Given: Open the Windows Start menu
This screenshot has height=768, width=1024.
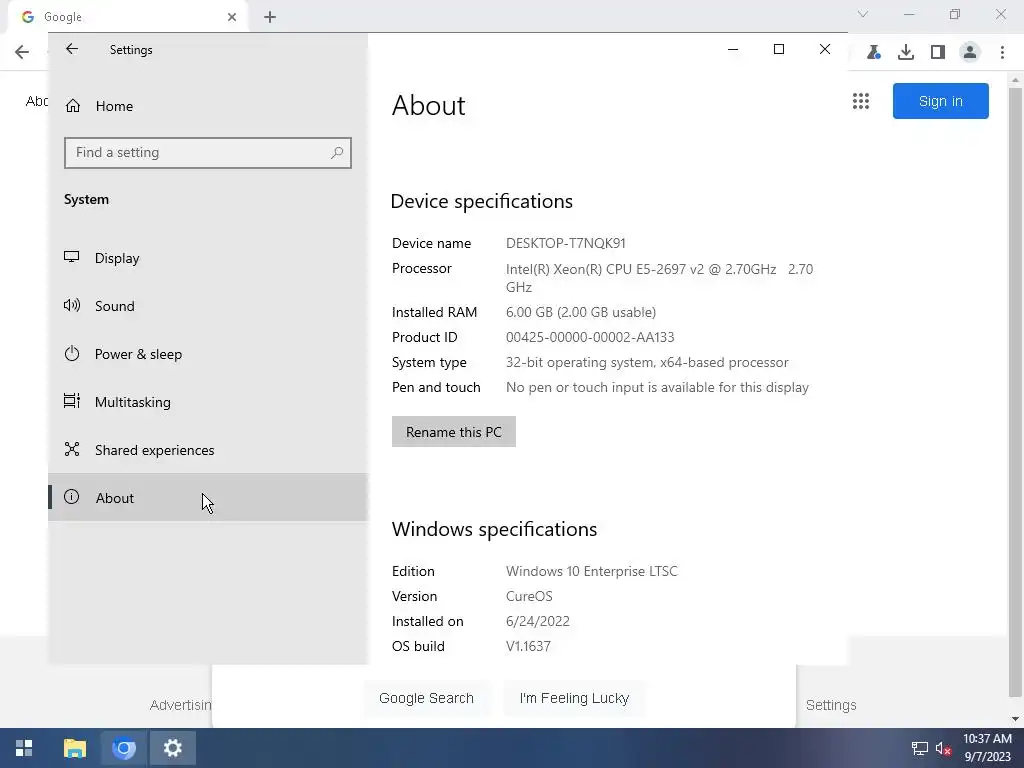Looking at the screenshot, I should click(x=24, y=748).
